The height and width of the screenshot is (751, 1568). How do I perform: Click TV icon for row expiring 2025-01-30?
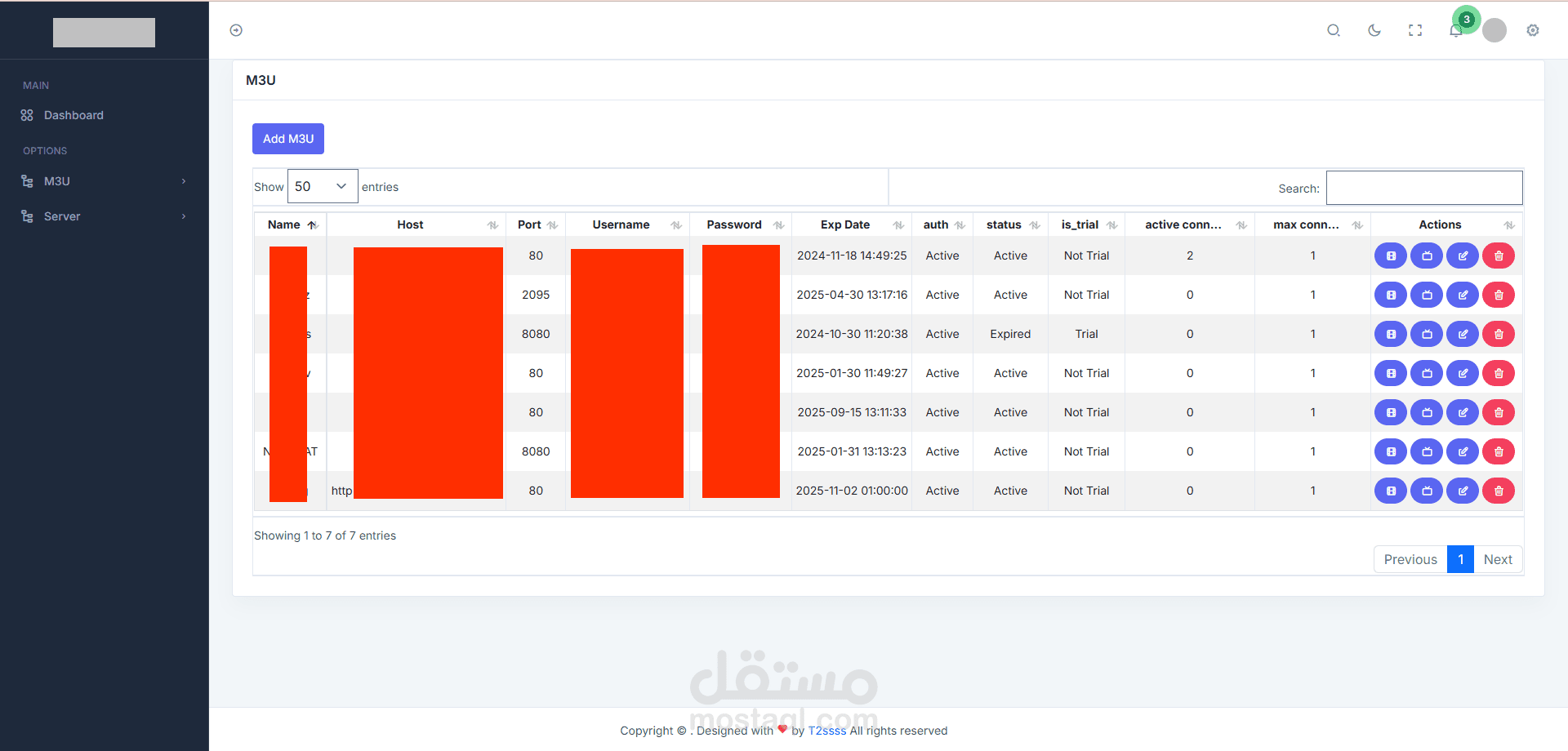[x=1427, y=373]
